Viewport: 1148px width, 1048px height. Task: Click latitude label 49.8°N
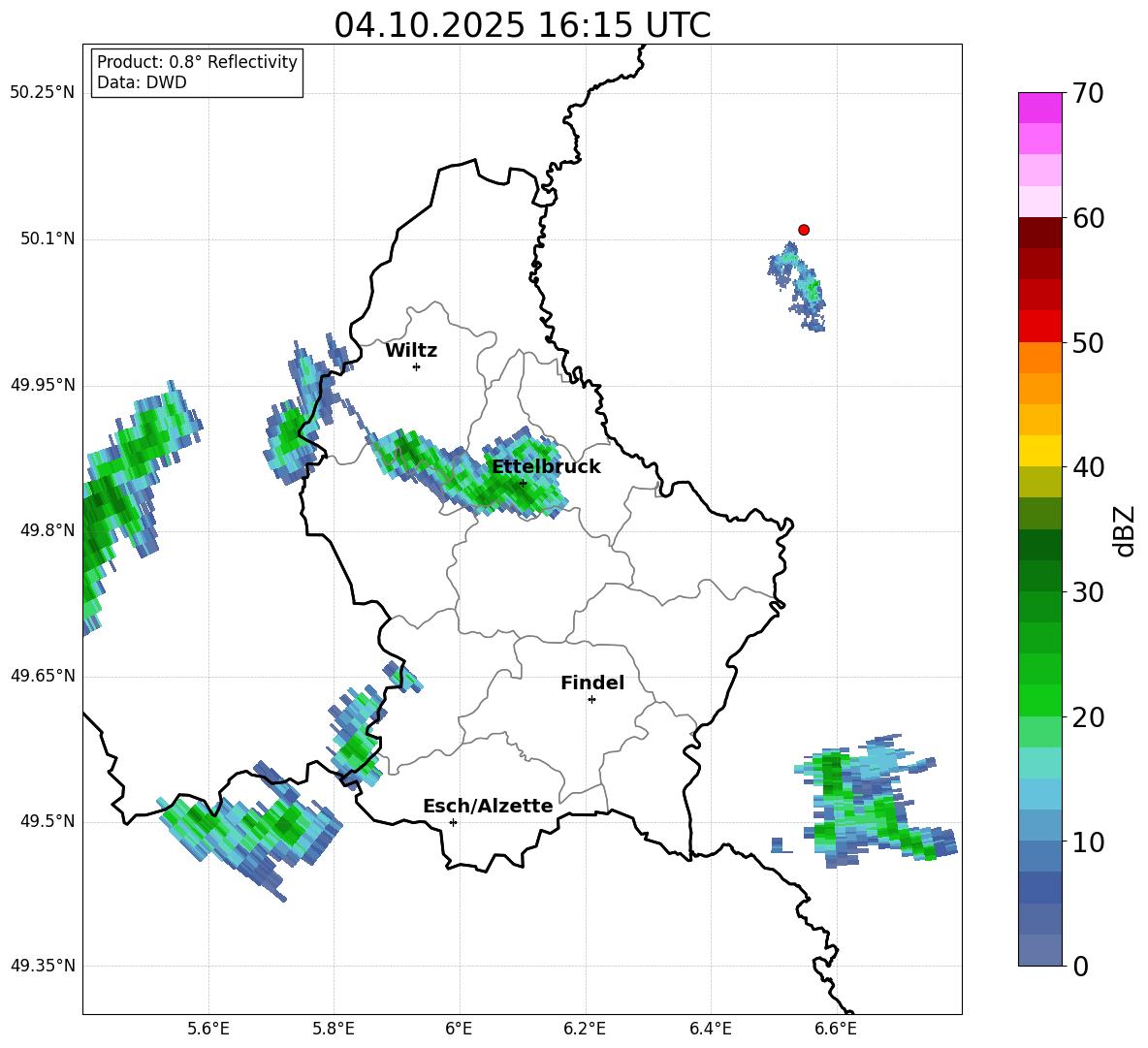48,530
